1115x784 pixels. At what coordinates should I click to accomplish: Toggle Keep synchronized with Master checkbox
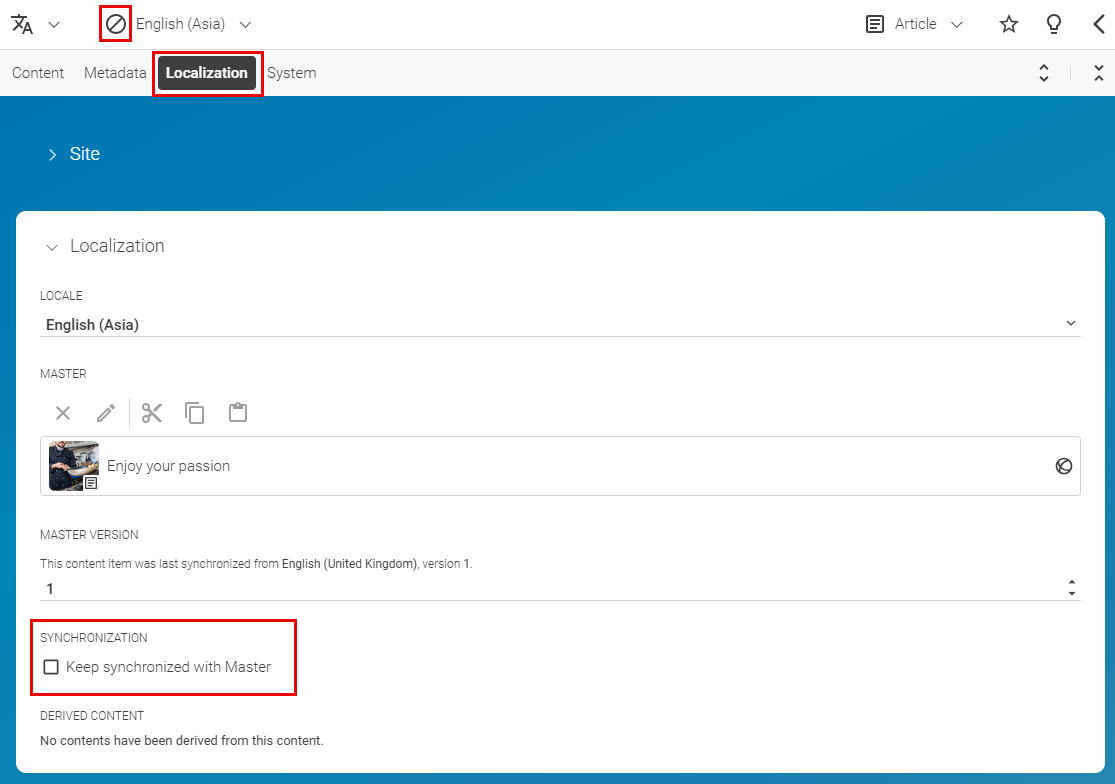(x=51, y=666)
